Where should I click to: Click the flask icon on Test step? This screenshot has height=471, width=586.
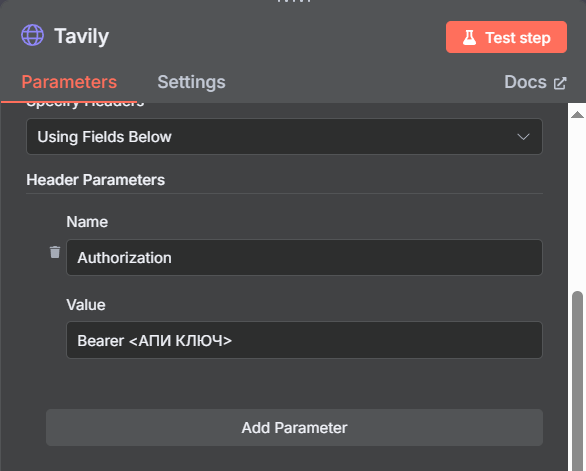tap(469, 37)
